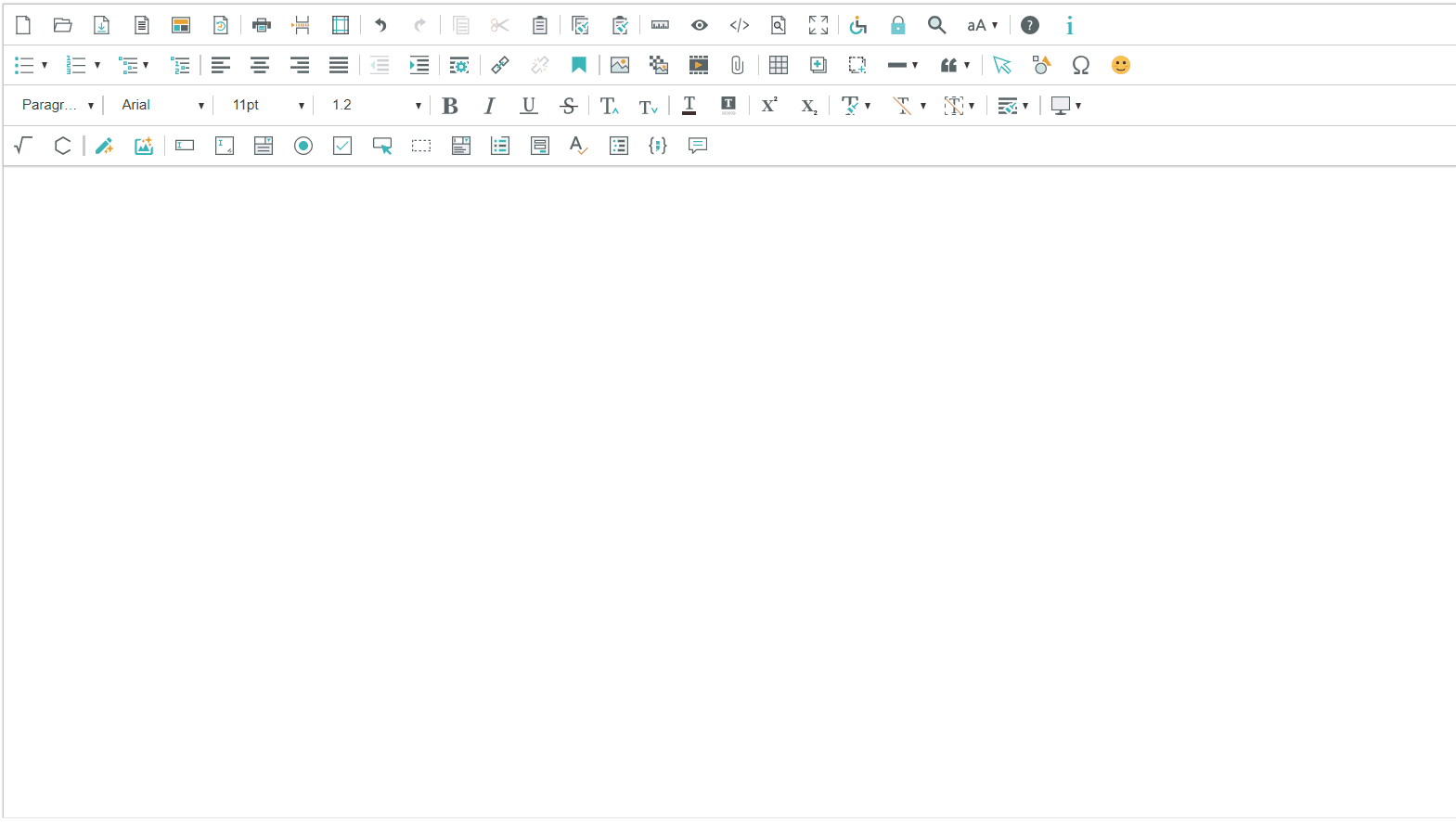The image size is (1456, 822).
Task: Undo the last action
Action: 380,25
